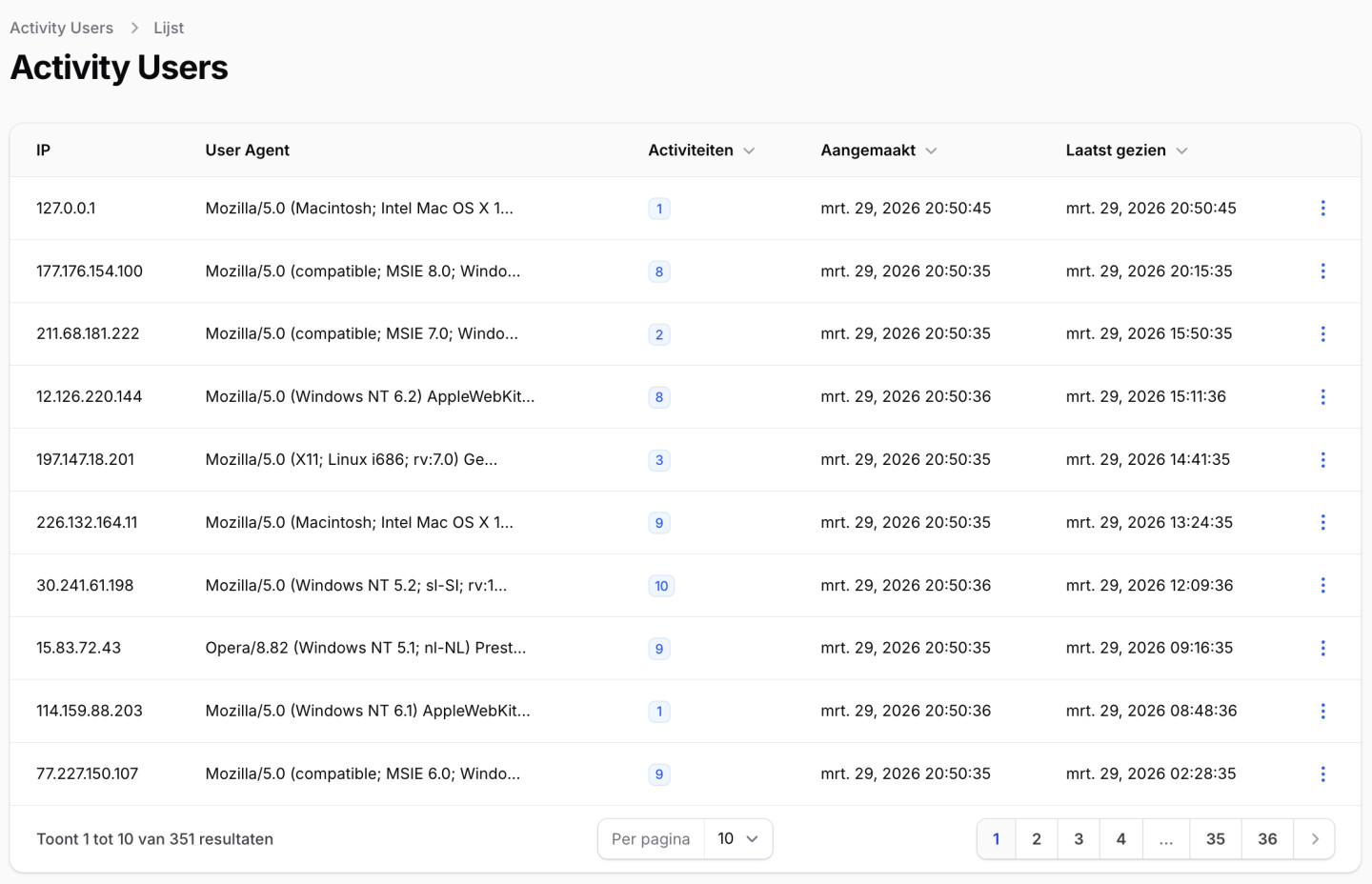Show actions for IP 197.147.18.201
Image resolution: width=1372 pixels, height=884 pixels.
1322,460
